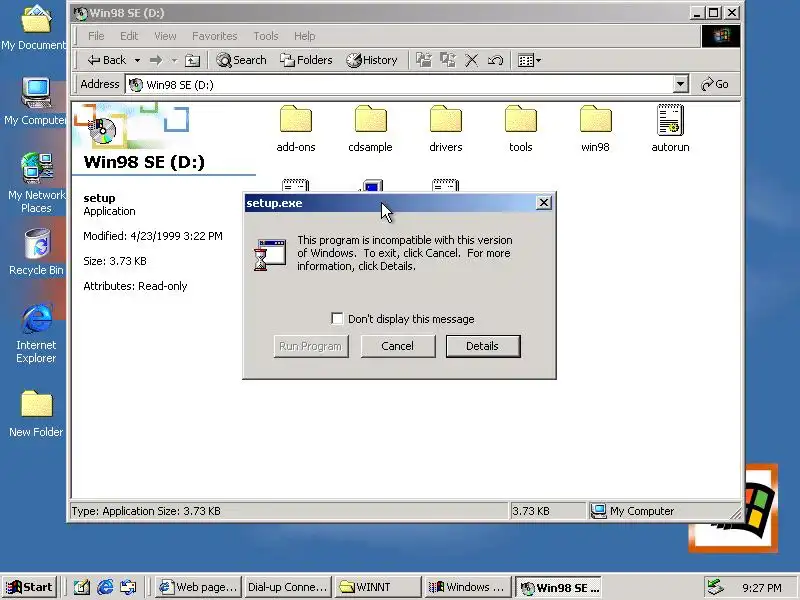Select the tools folder icon
This screenshot has height=600, width=800.
[x=520, y=119]
